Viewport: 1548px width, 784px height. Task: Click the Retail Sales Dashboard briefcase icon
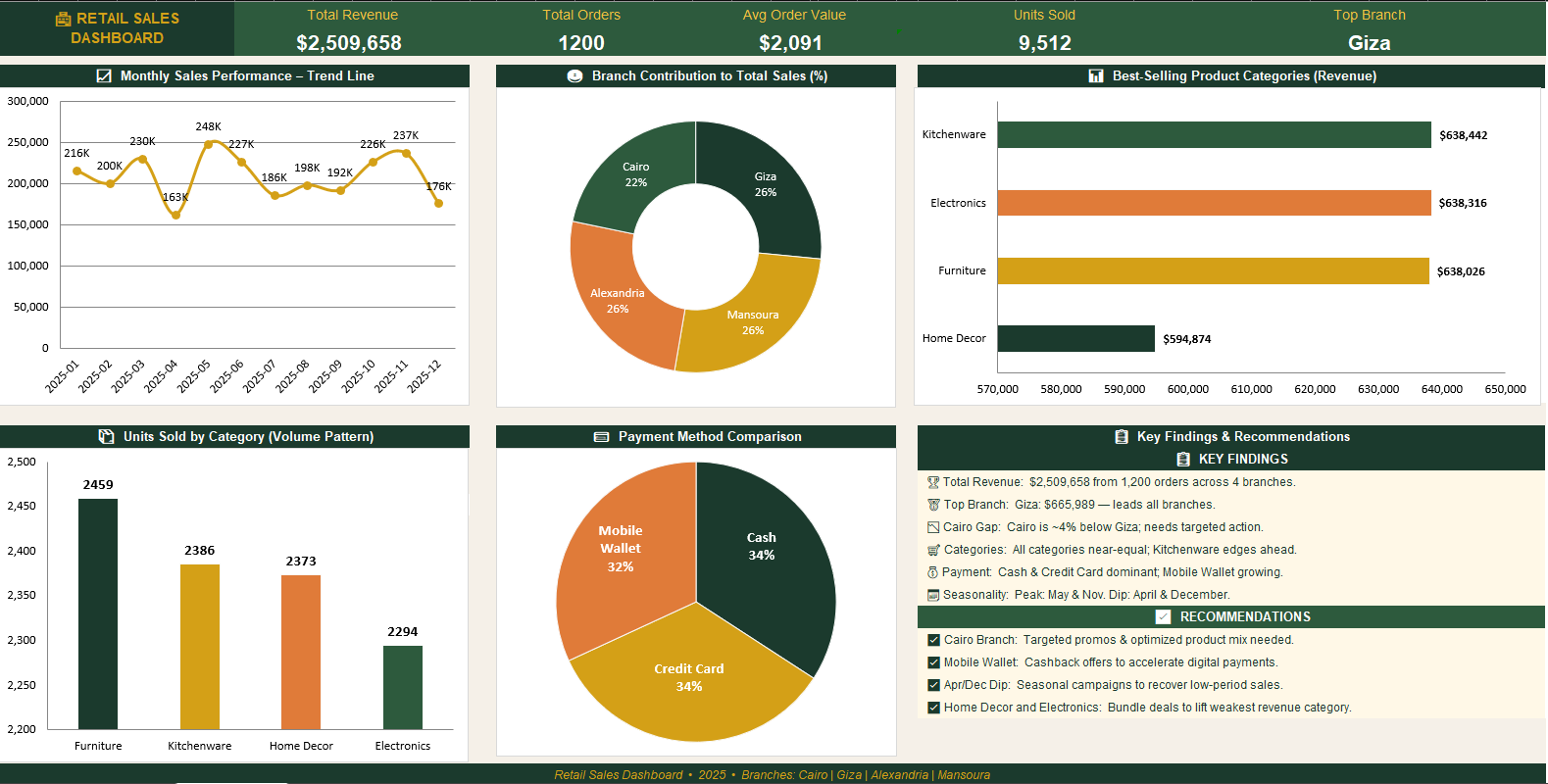point(63,19)
